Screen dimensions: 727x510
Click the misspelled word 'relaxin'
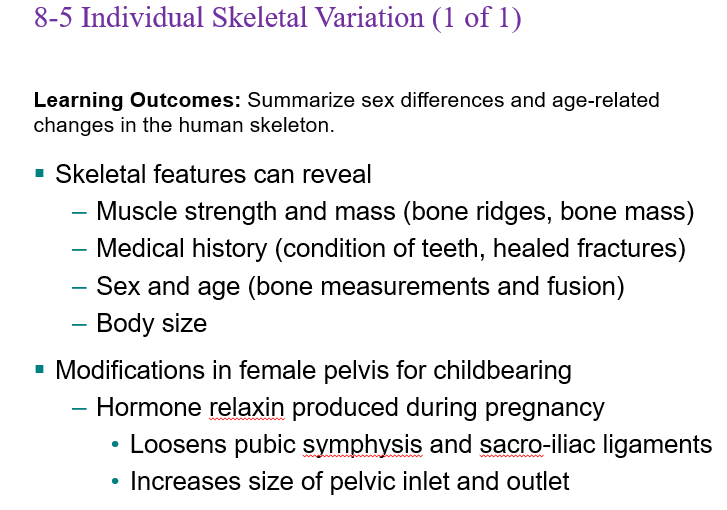coord(247,408)
